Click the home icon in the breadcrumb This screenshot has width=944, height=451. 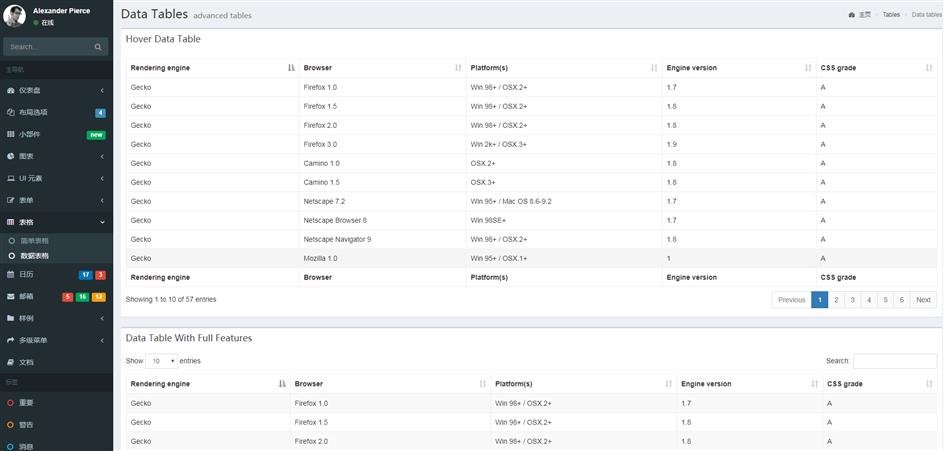[x=851, y=15]
